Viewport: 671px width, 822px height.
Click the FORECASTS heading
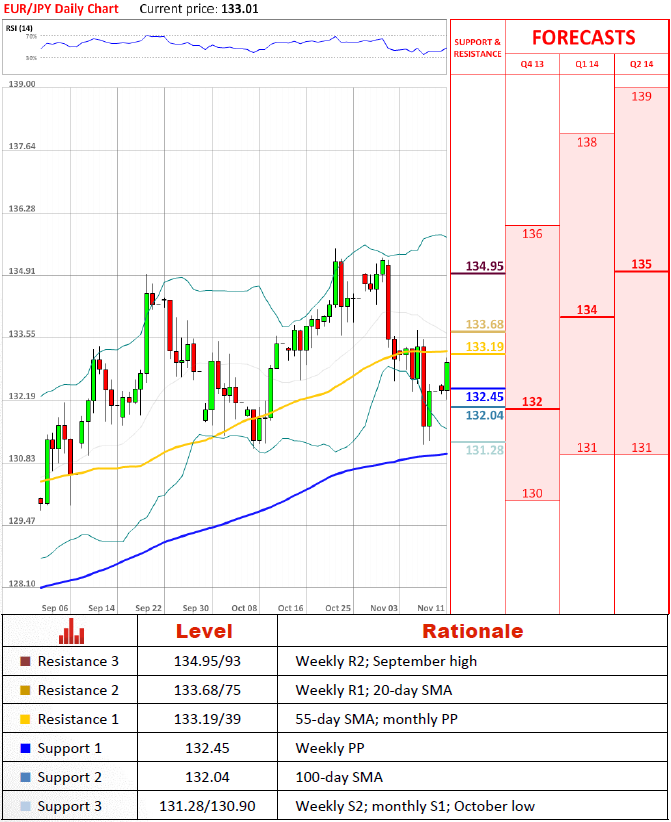click(583, 38)
